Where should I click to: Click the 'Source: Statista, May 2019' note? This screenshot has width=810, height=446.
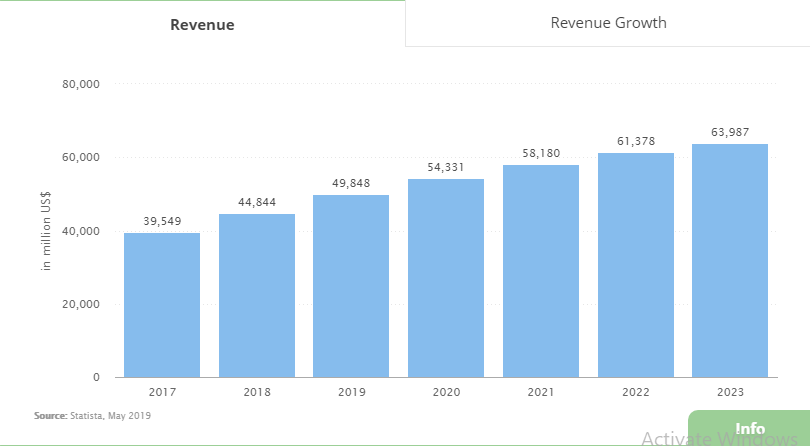pyautogui.click(x=92, y=416)
